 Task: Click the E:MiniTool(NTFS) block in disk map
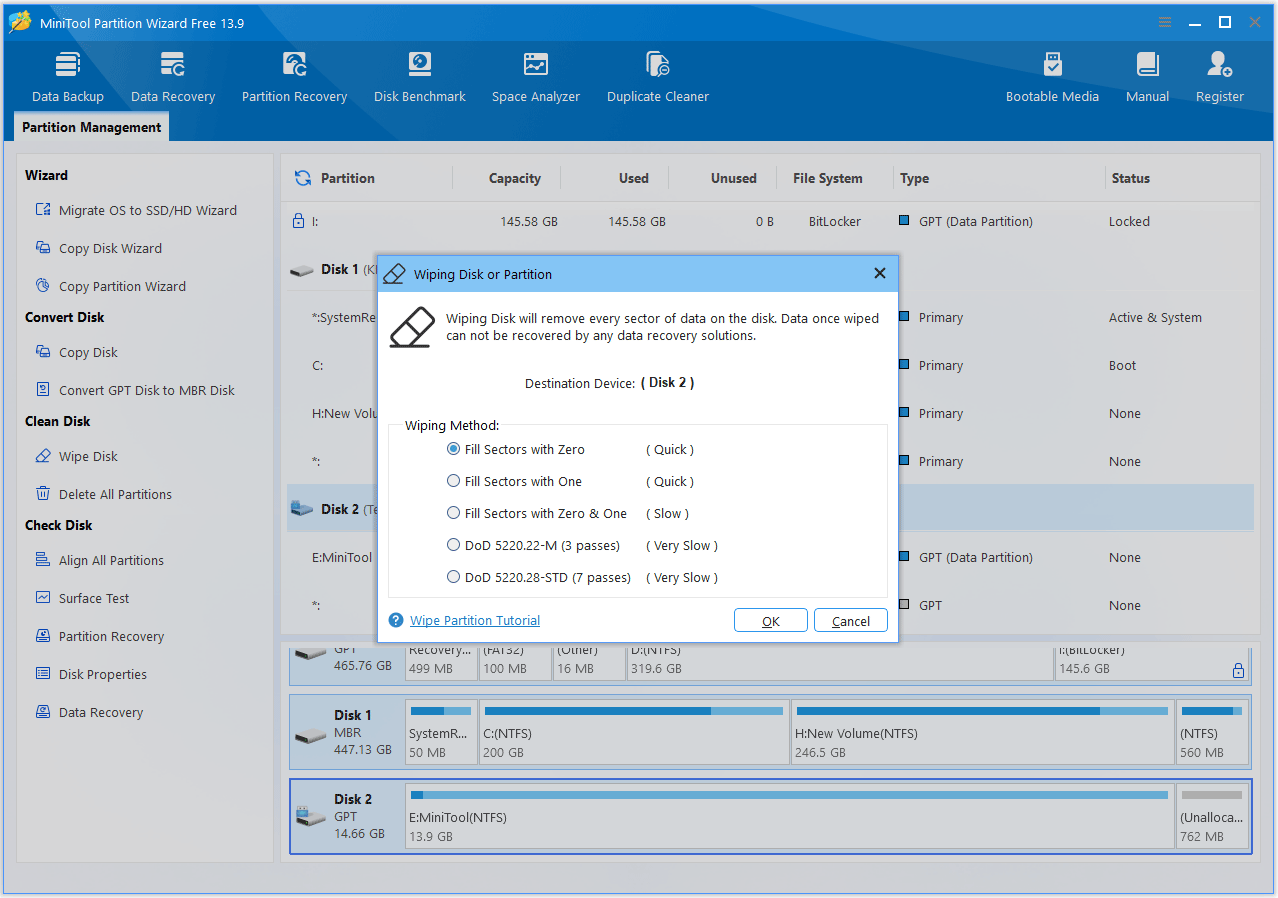point(790,816)
